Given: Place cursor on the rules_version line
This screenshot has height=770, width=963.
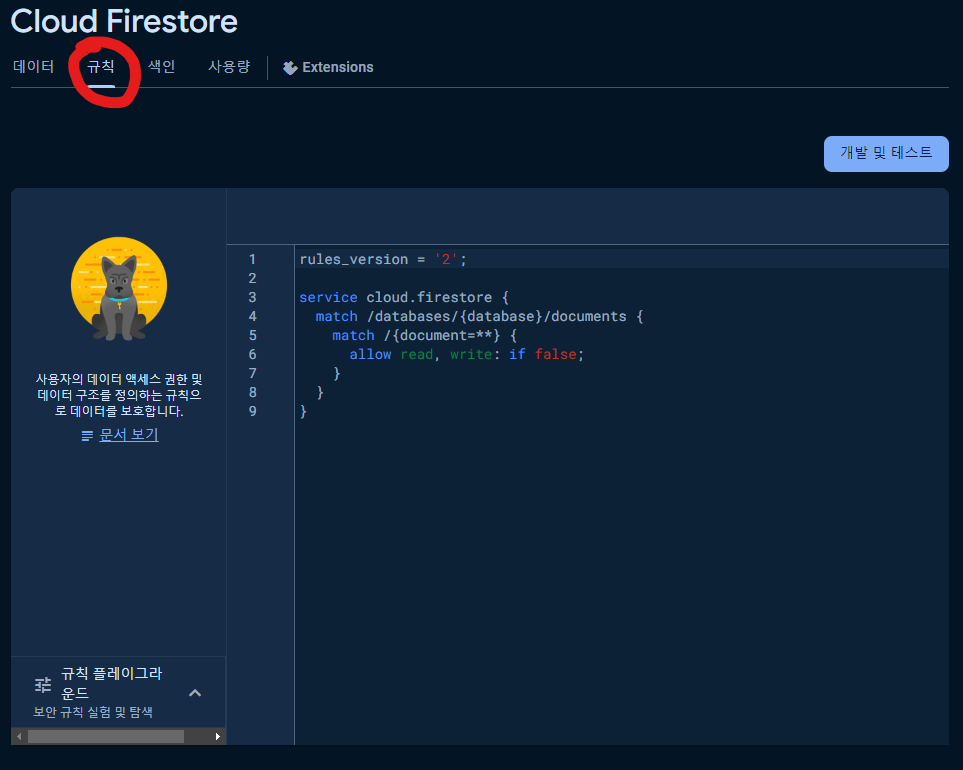Looking at the screenshot, I should point(380,258).
